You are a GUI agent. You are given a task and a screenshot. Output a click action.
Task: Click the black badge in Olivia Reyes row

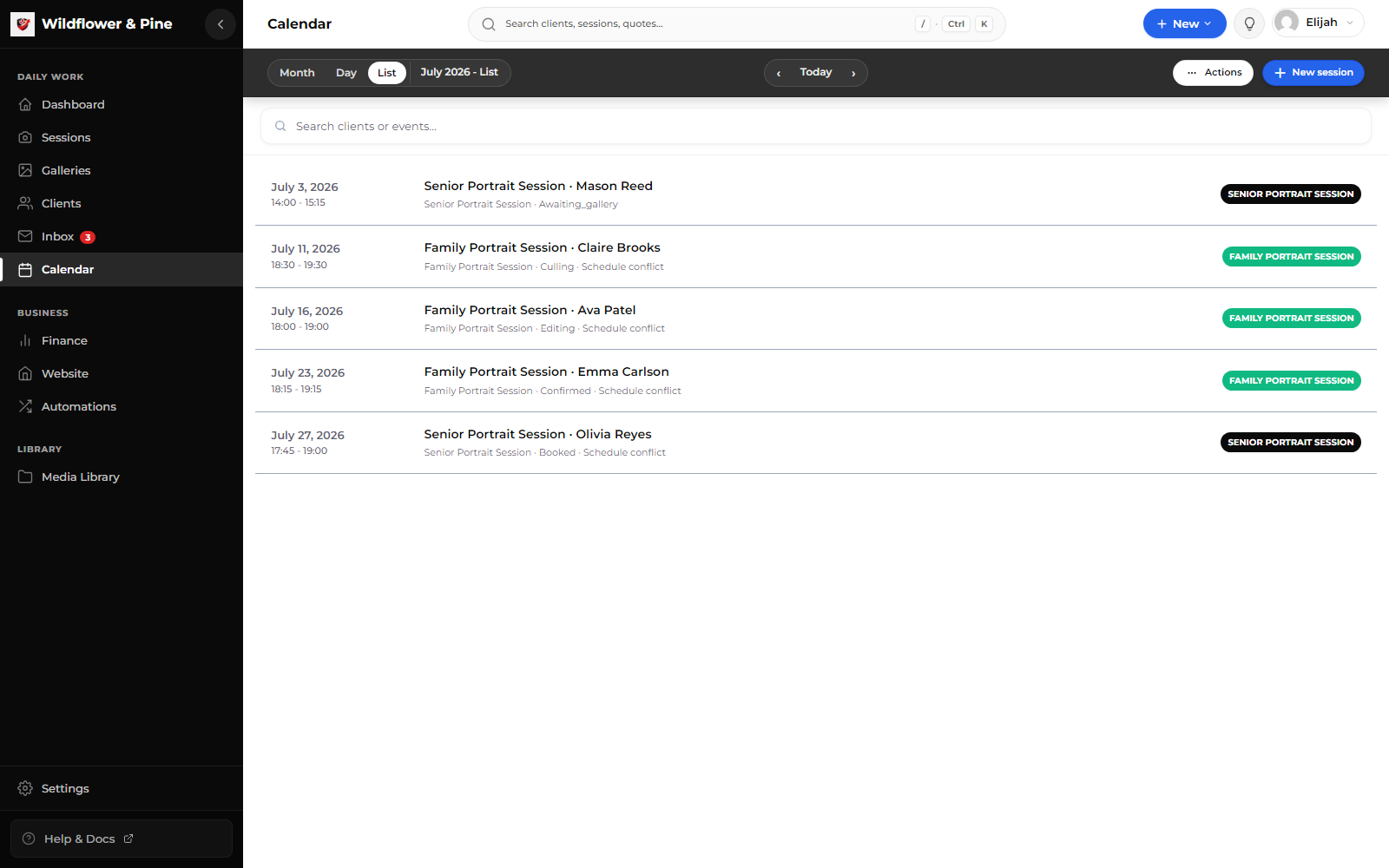click(1291, 443)
